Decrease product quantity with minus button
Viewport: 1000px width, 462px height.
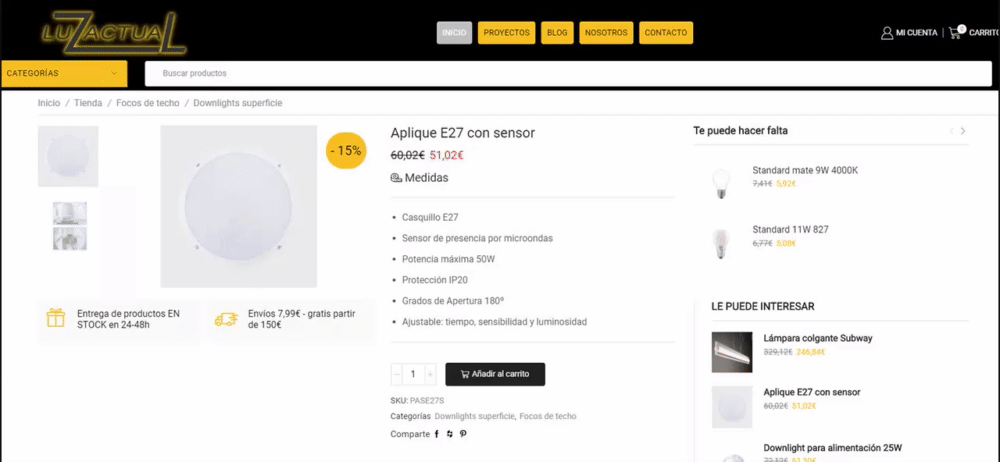pyautogui.click(x=397, y=374)
